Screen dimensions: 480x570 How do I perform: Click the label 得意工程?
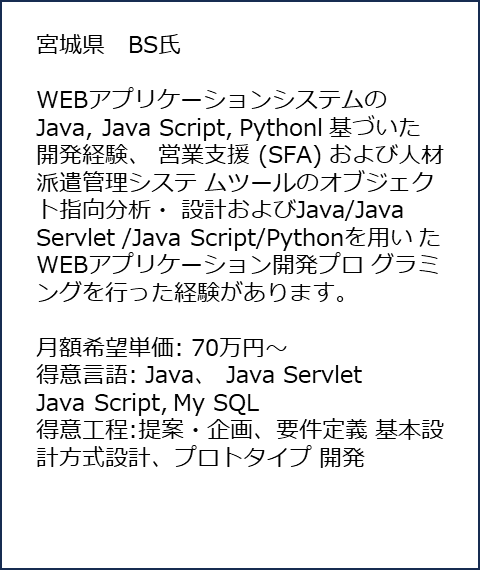pyautogui.click(x=83, y=430)
